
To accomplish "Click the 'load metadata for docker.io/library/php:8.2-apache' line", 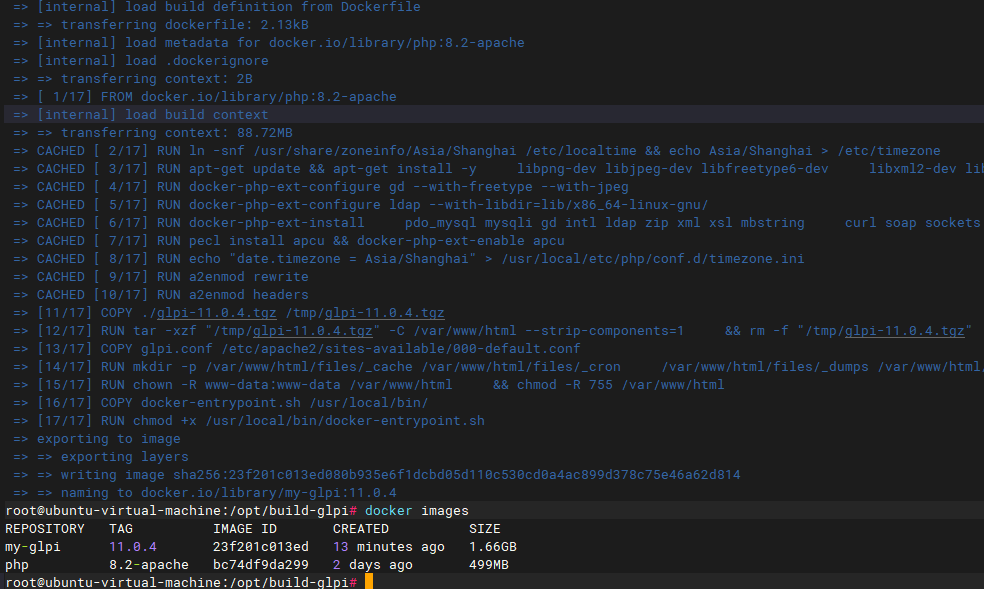I will 269,43.
